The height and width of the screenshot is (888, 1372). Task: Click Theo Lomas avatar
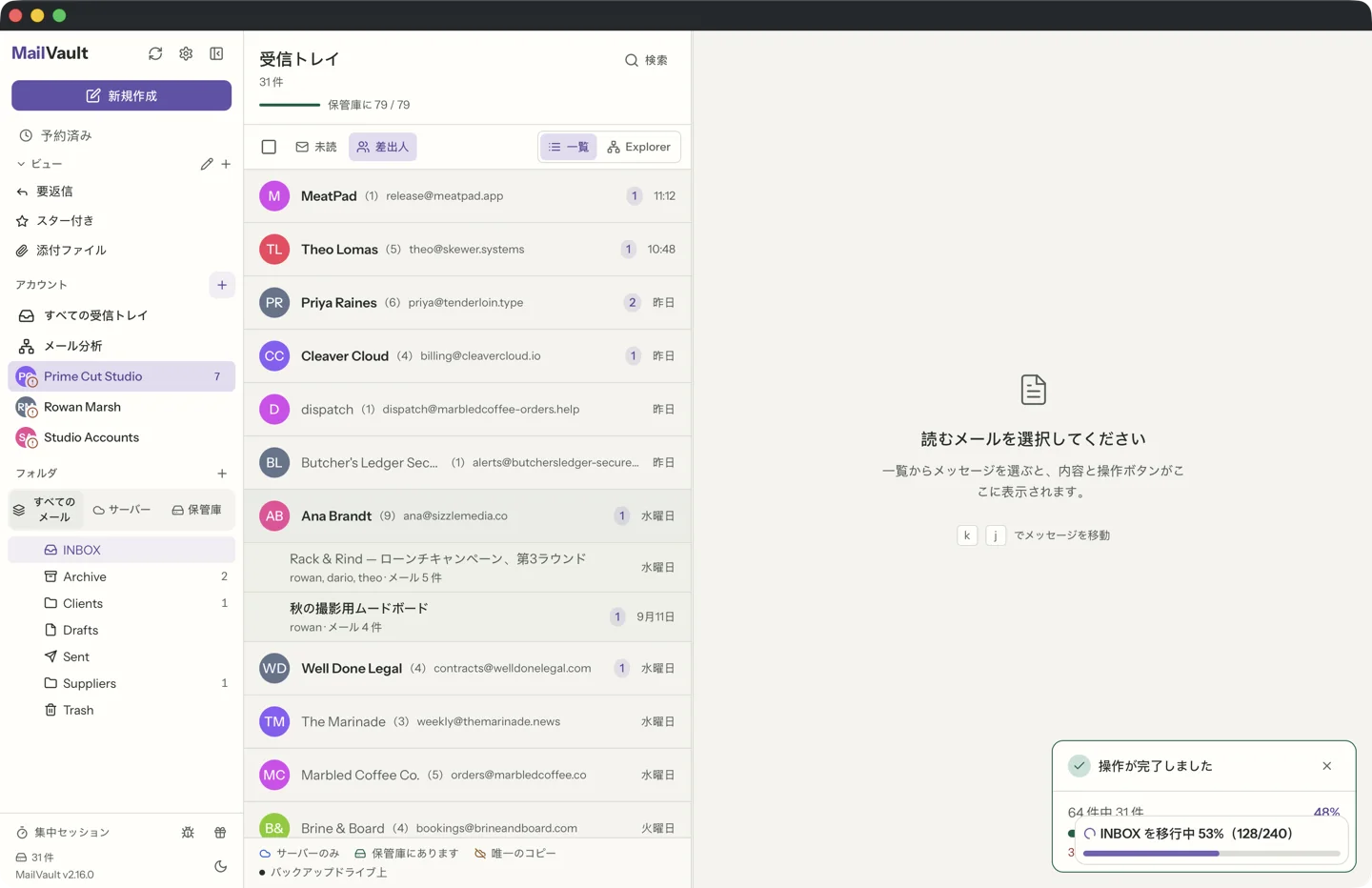tap(274, 250)
